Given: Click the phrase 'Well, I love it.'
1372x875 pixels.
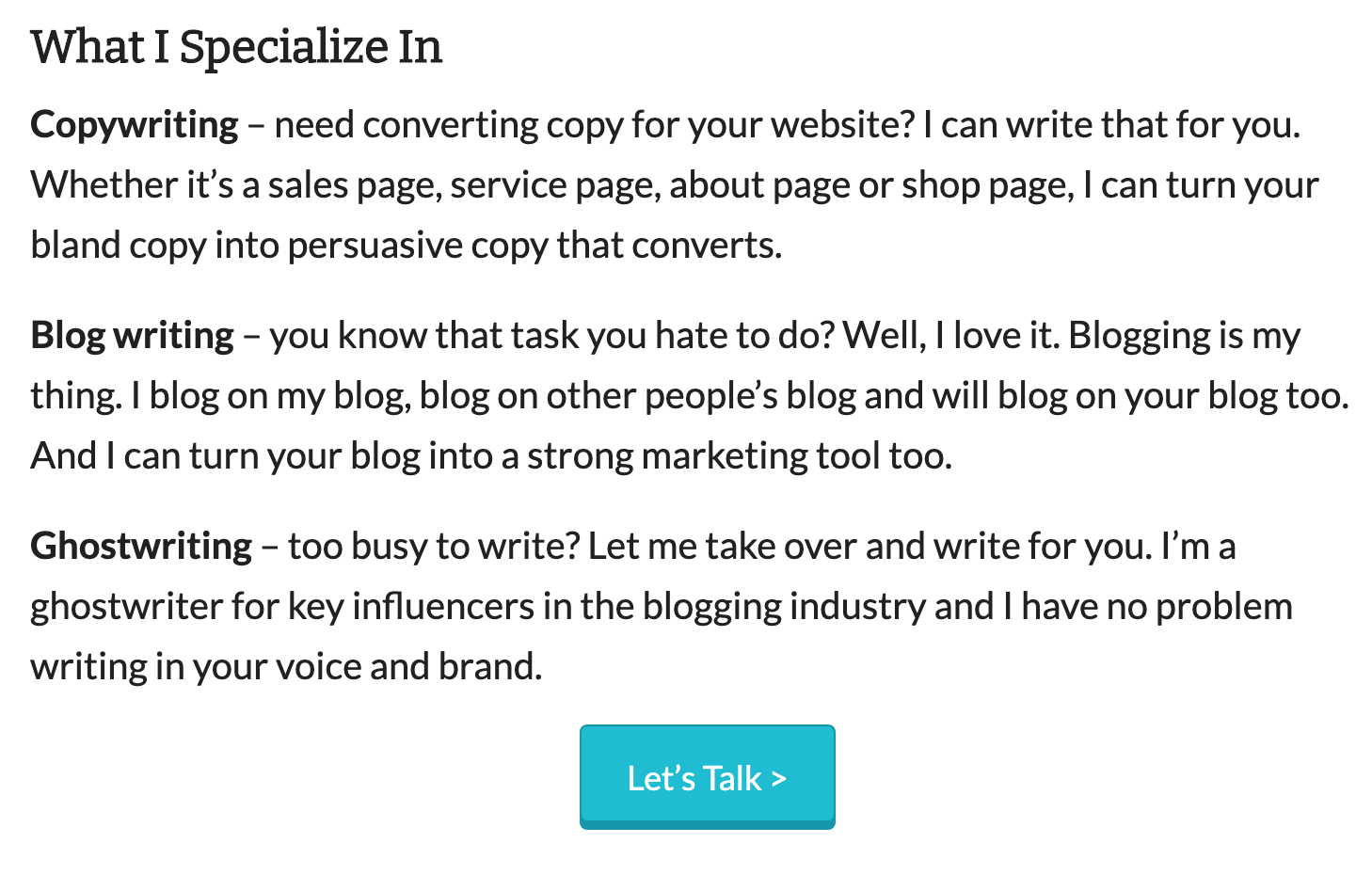Looking at the screenshot, I should [x=950, y=335].
